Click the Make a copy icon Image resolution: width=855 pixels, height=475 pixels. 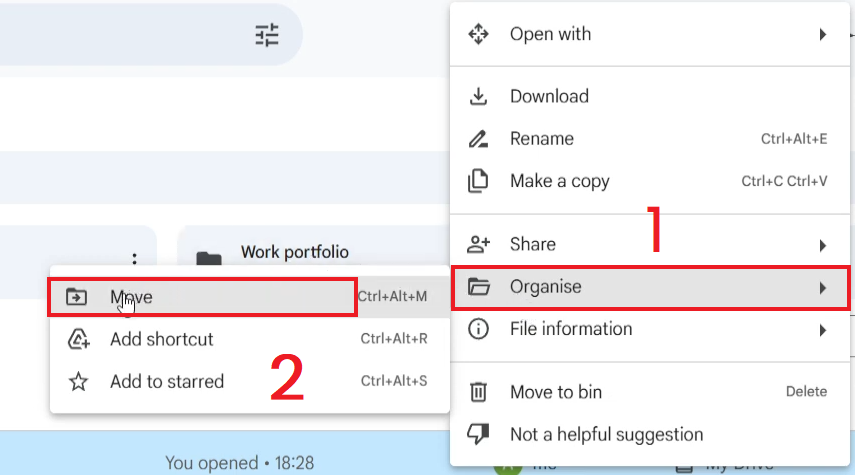point(478,181)
